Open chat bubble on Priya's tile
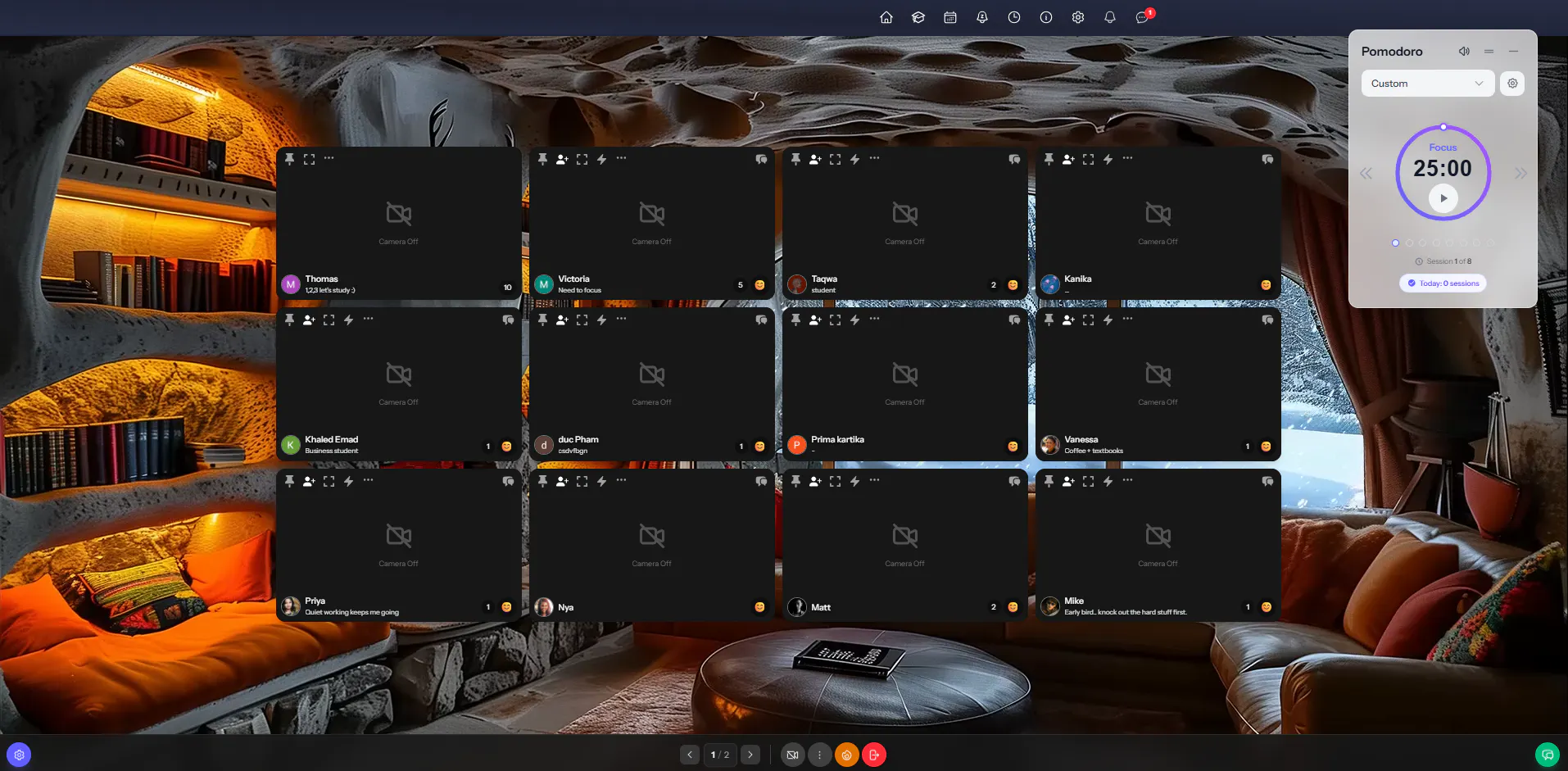The image size is (1568, 771). pos(508,481)
